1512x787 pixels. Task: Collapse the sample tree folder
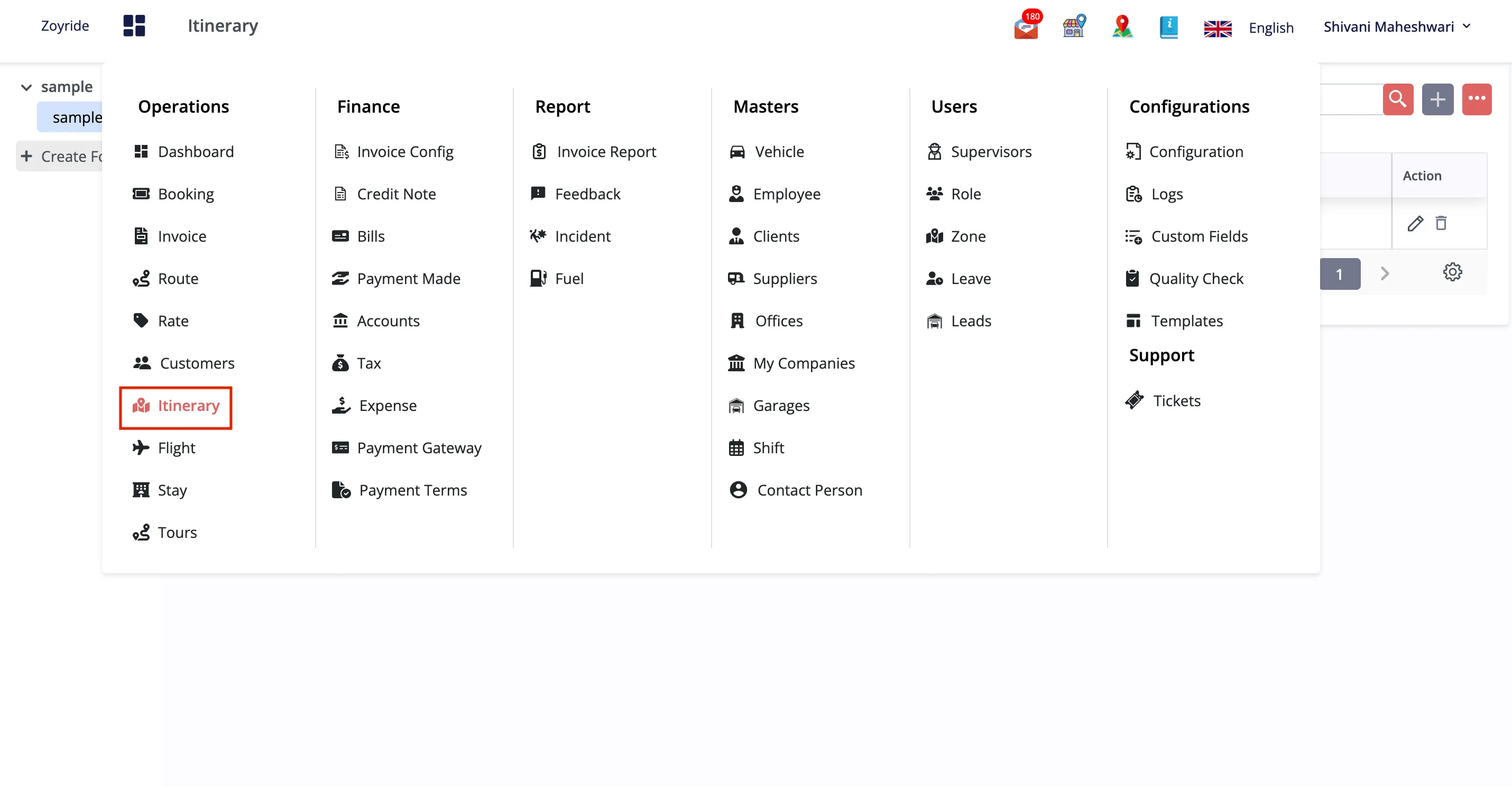point(26,87)
